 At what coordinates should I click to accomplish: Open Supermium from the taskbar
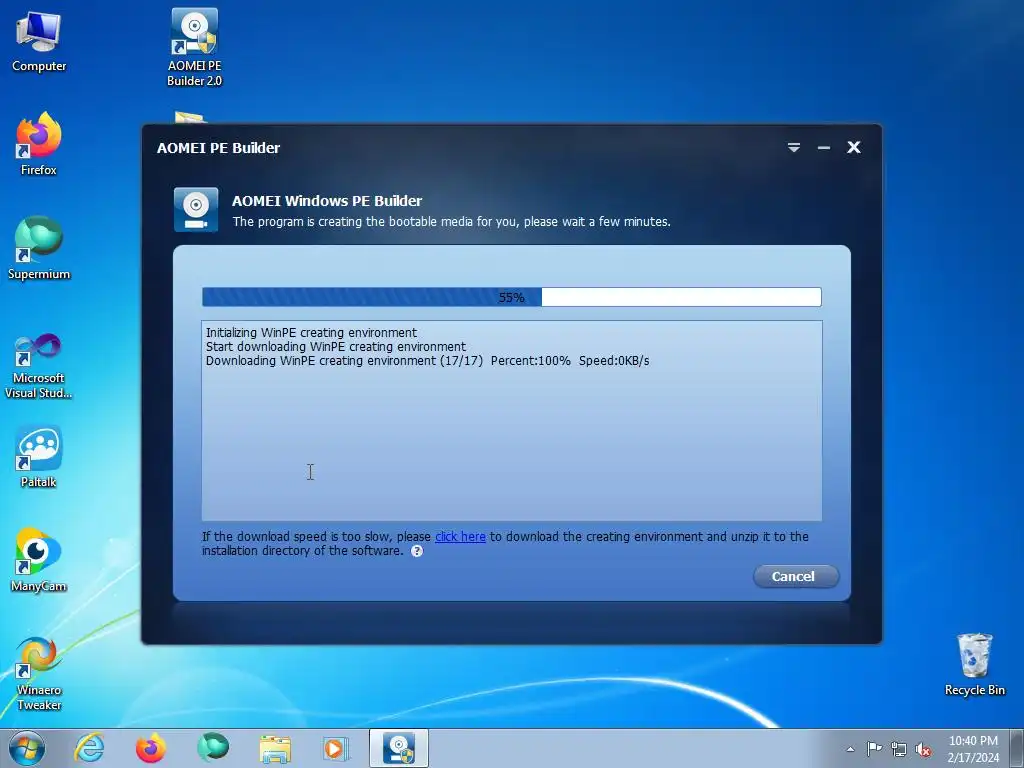[212, 748]
